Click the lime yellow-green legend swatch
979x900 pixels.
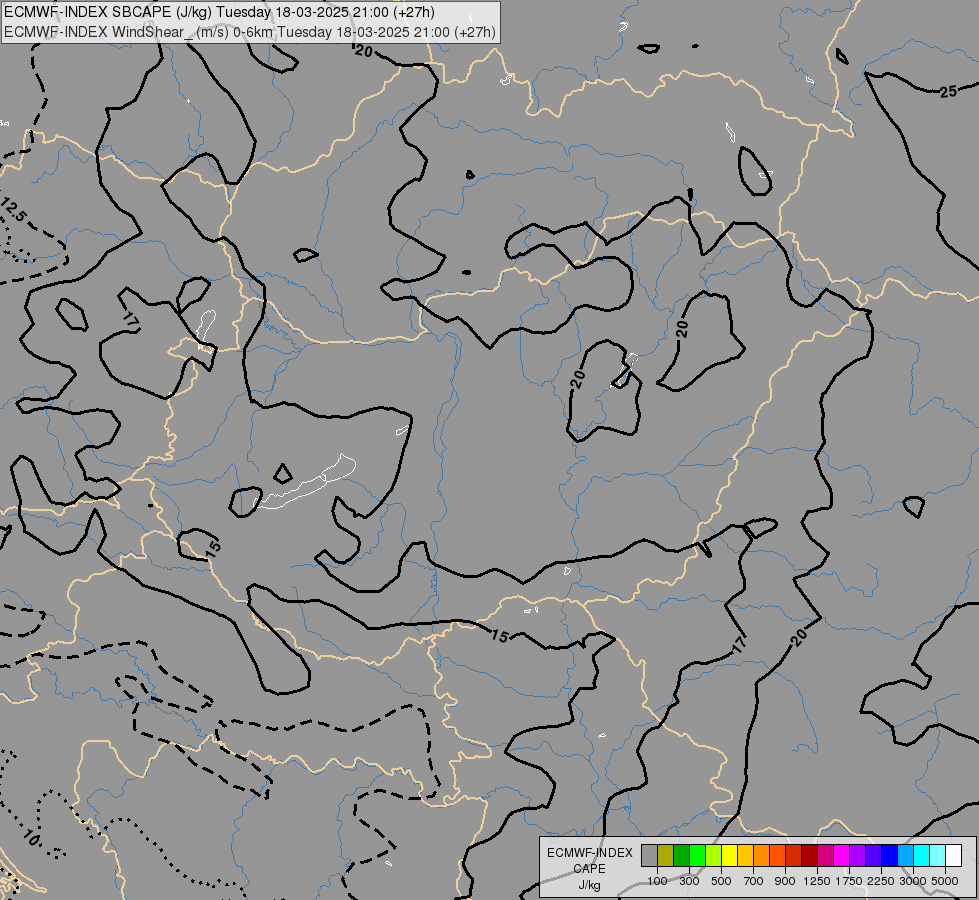[714, 855]
